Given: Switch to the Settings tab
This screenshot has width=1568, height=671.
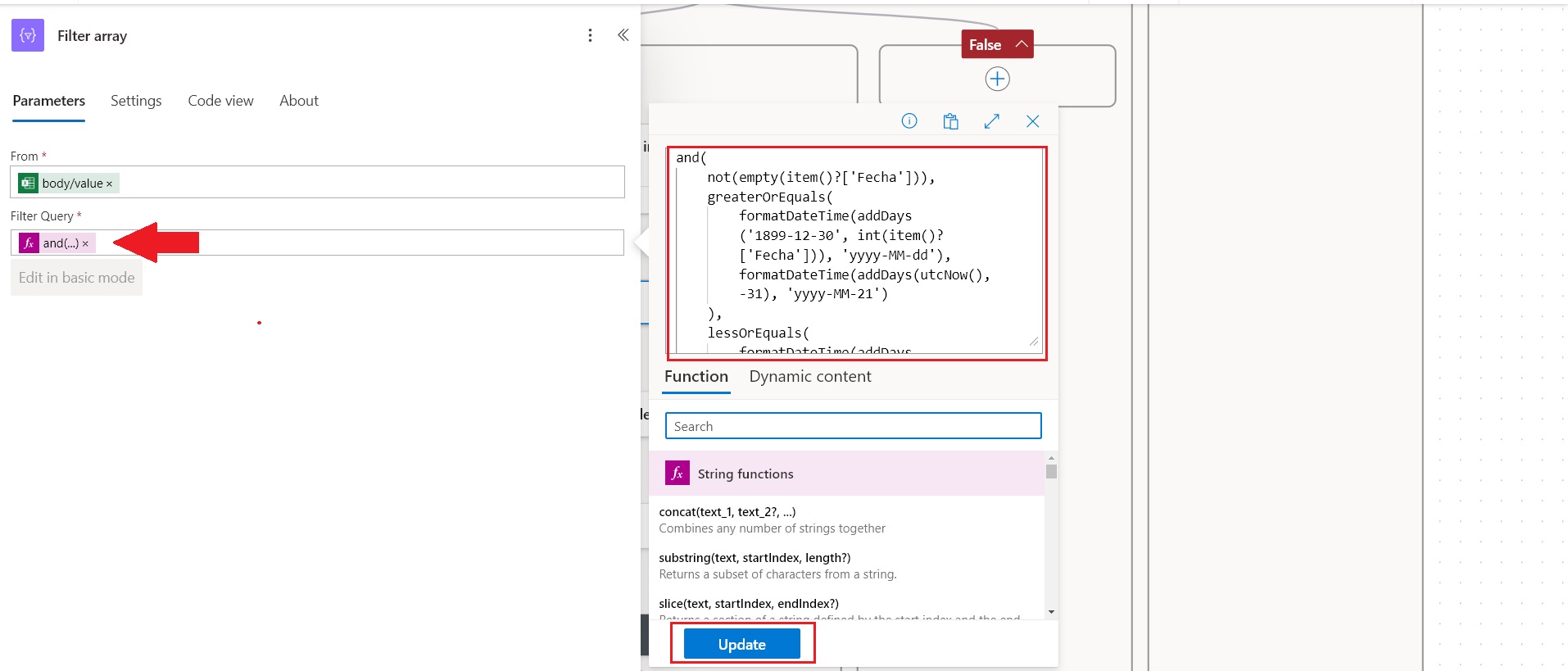Looking at the screenshot, I should (x=136, y=101).
